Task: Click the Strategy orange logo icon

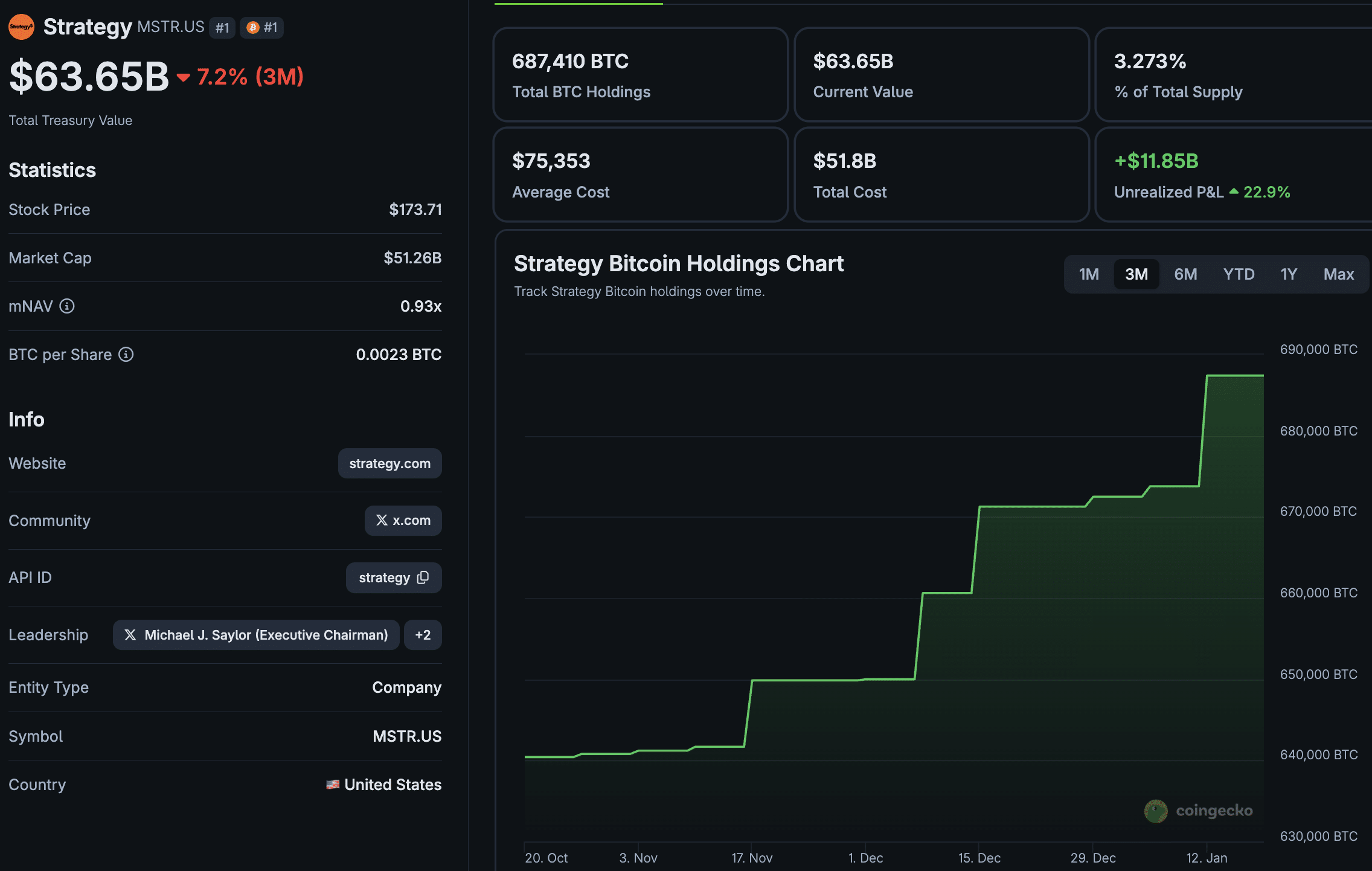Action: pyautogui.click(x=21, y=27)
